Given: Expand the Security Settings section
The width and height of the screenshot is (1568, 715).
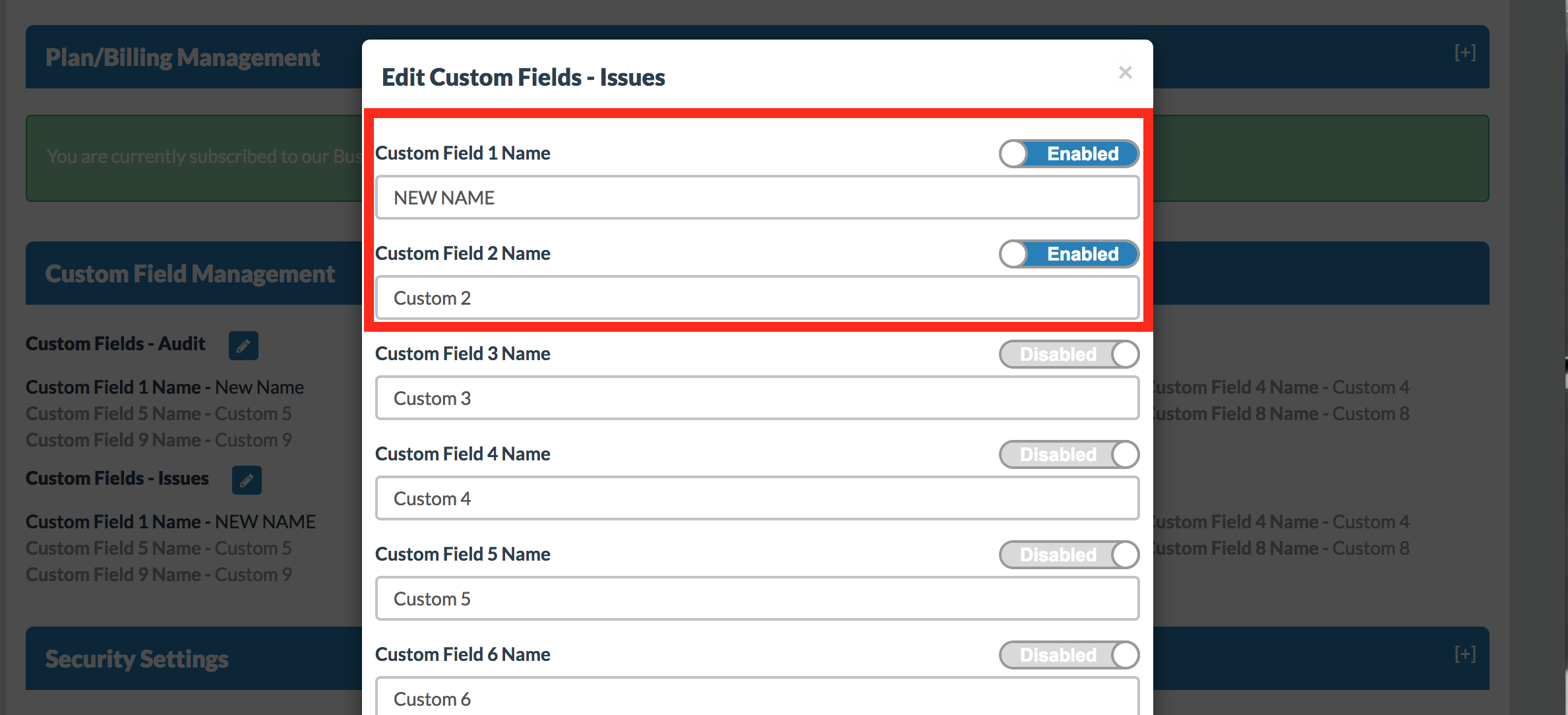Looking at the screenshot, I should (x=1465, y=654).
